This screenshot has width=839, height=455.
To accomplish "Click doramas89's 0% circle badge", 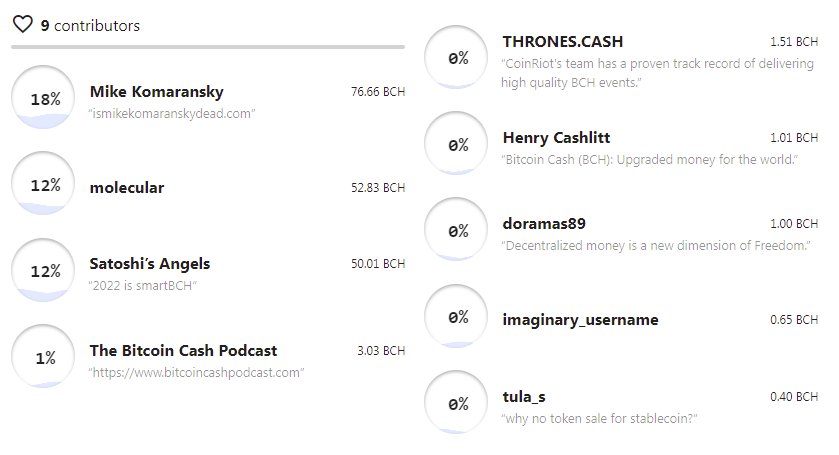I will (x=456, y=230).
